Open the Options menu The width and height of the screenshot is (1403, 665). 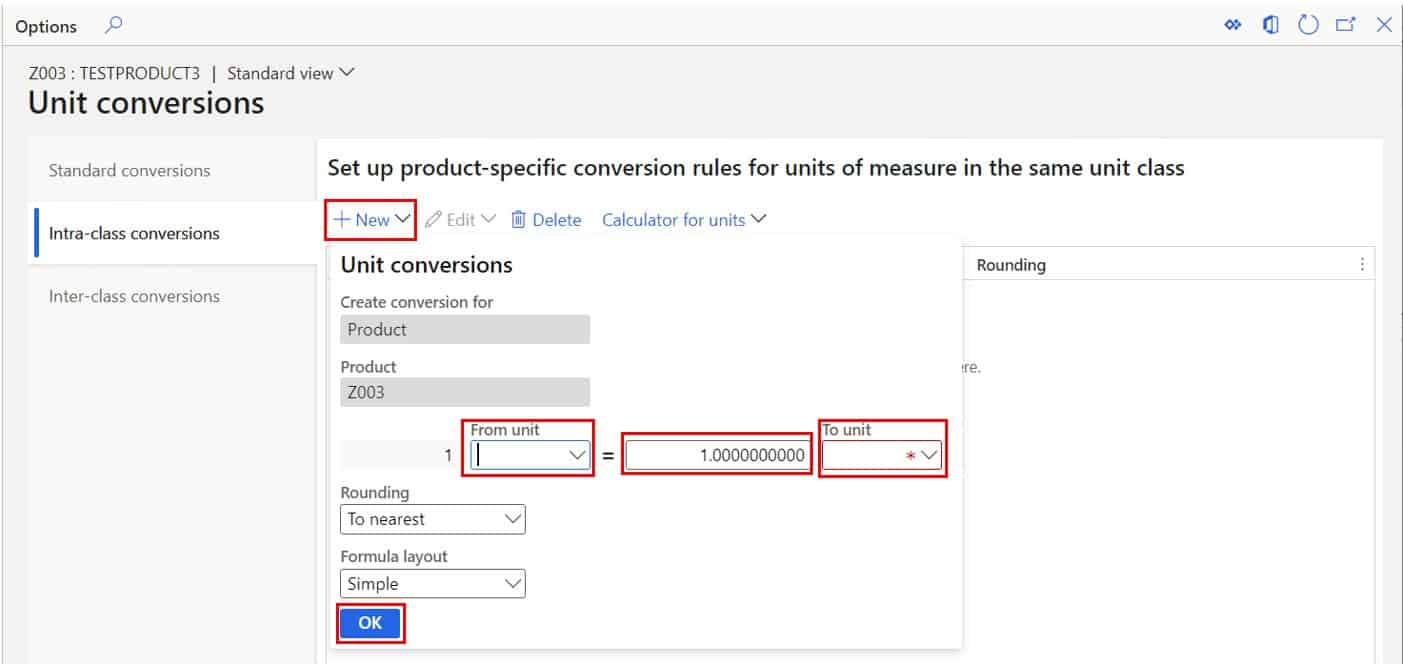click(46, 25)
